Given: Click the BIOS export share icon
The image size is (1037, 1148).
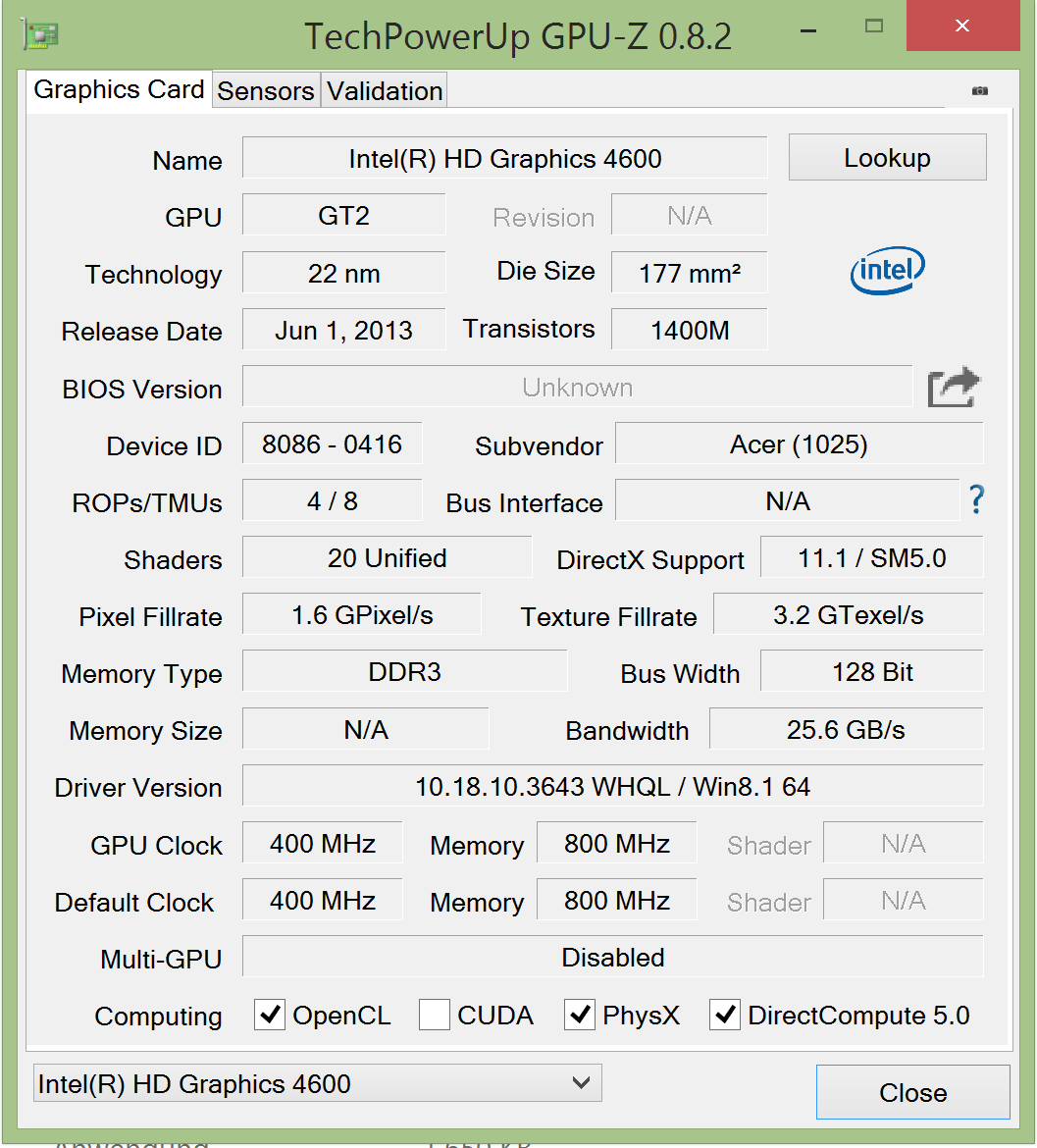Looking at the screenshot, I should pos(954,388).
